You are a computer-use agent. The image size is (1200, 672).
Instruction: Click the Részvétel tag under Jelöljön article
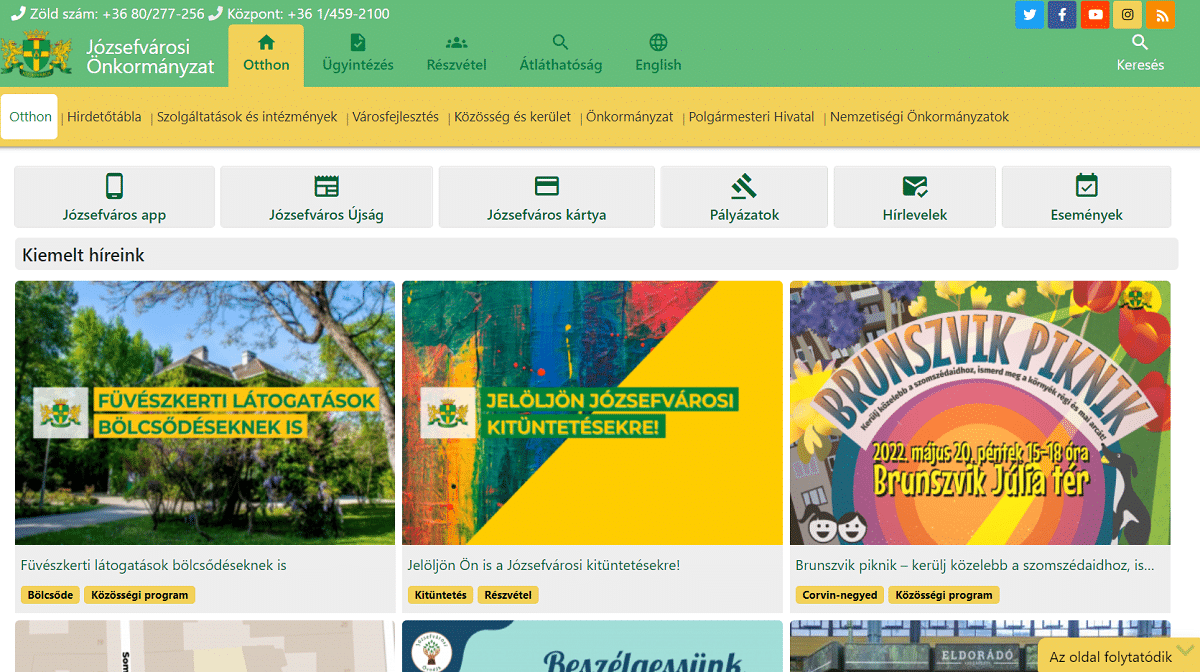click(508, 595)
